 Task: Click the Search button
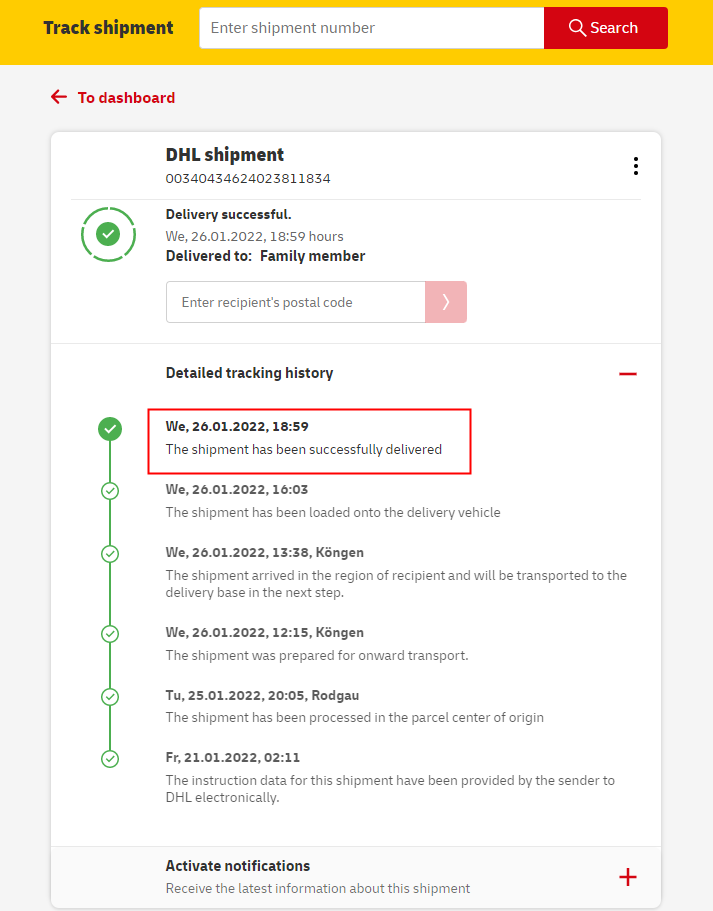tap(605, 28)
